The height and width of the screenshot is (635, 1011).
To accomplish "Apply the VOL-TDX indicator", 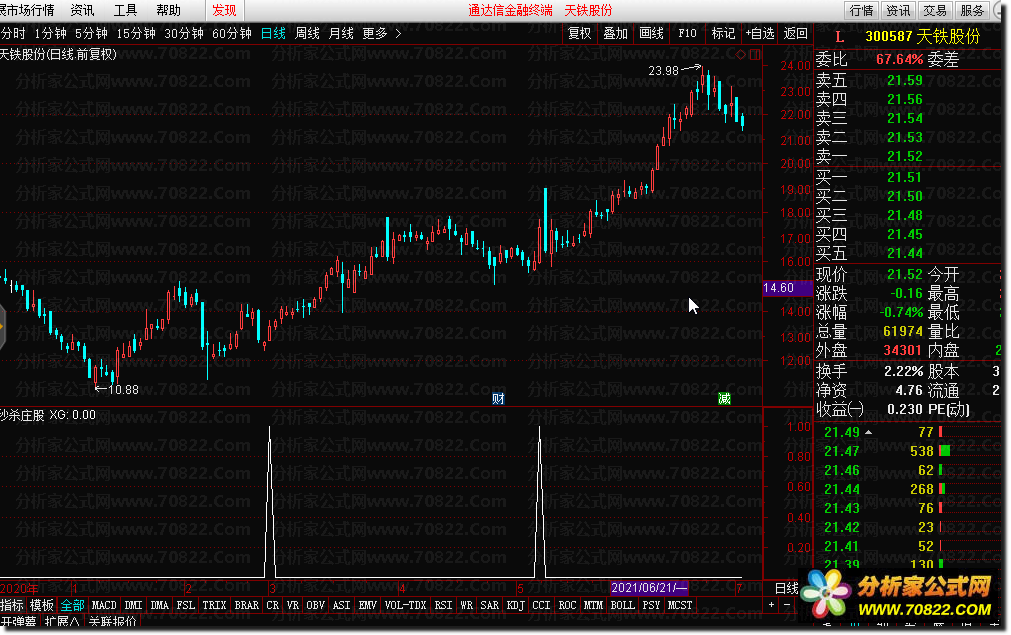I will click(x=406, y=605).
